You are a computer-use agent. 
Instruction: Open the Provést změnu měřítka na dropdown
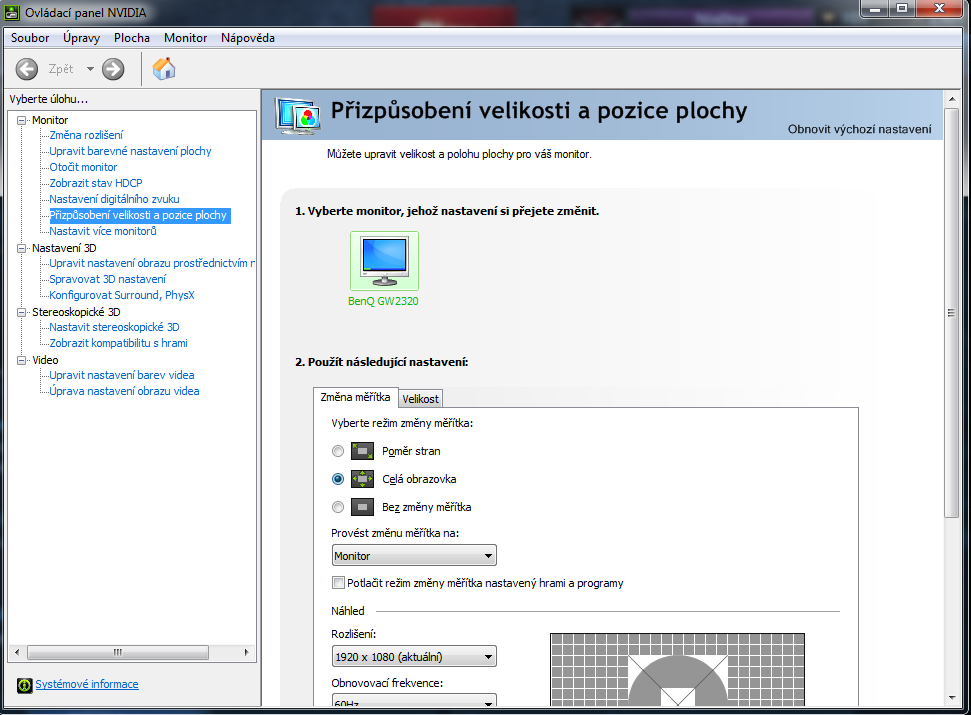click(x=414, y=555)
